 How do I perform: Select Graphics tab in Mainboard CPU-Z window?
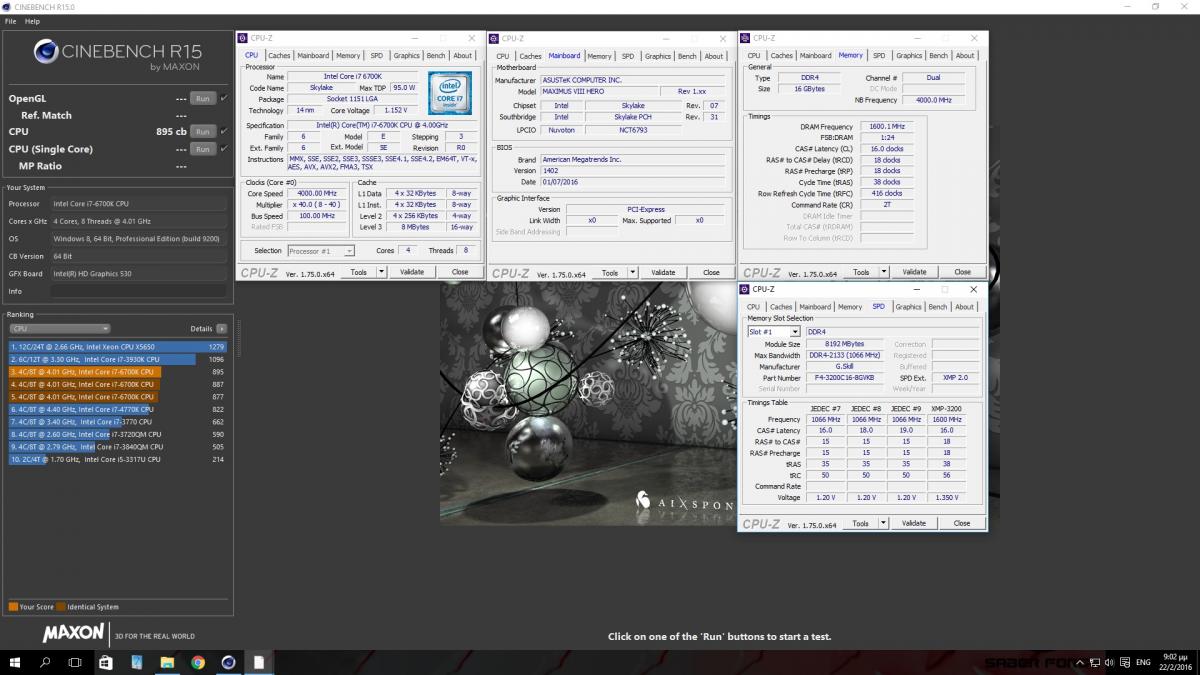pyautogui.click(x=658, y=56)
